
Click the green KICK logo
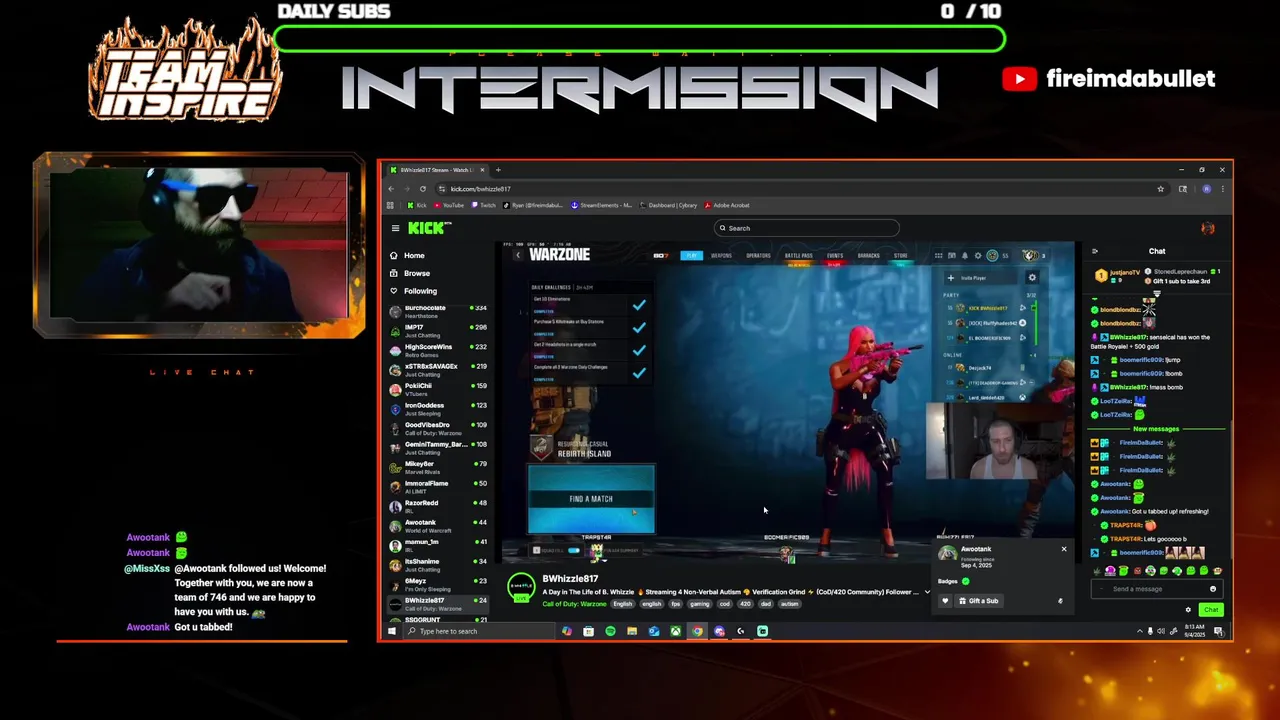pos(427,228)
